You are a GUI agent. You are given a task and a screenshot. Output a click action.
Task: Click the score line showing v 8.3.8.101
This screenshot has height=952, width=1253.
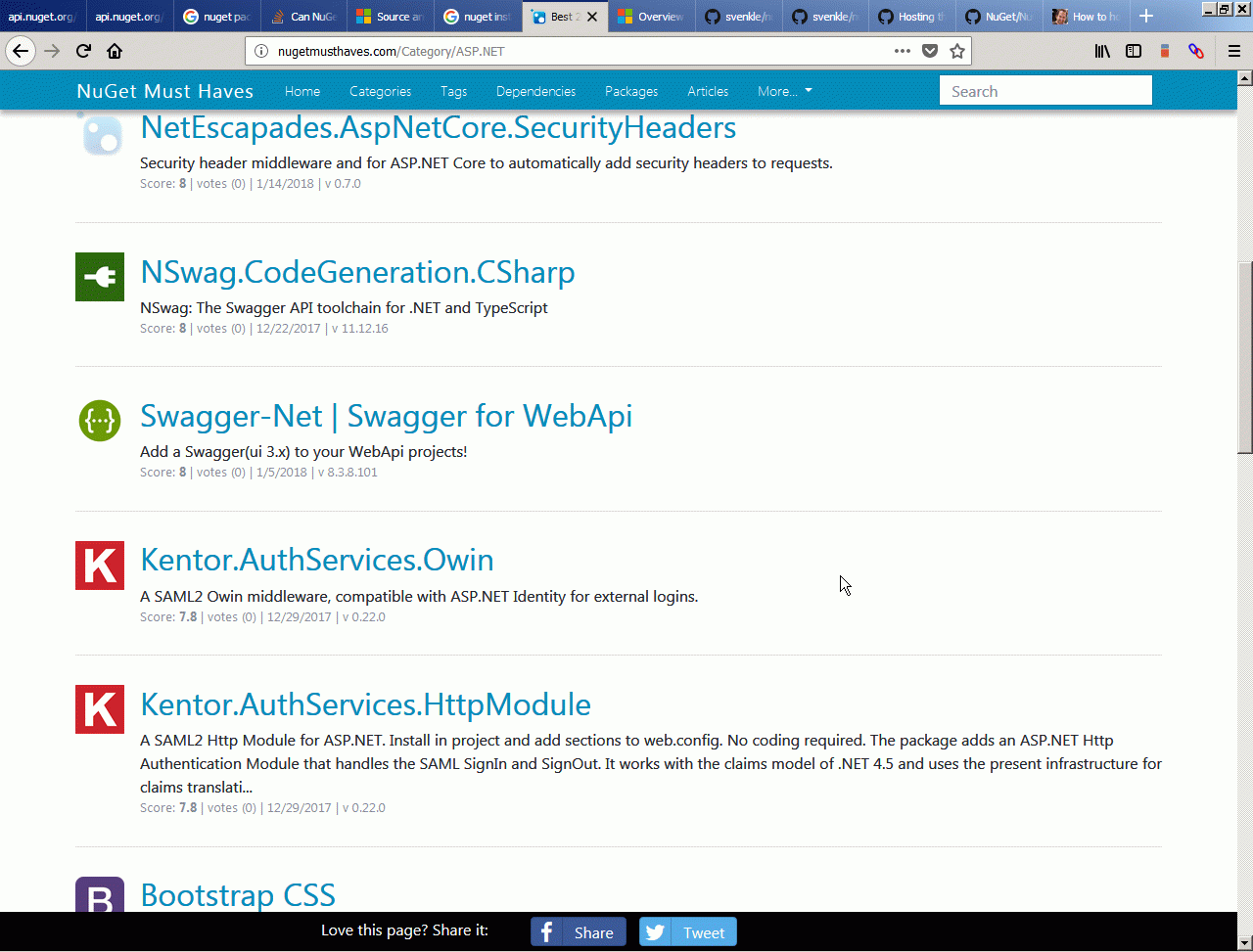tap(258, 472)
